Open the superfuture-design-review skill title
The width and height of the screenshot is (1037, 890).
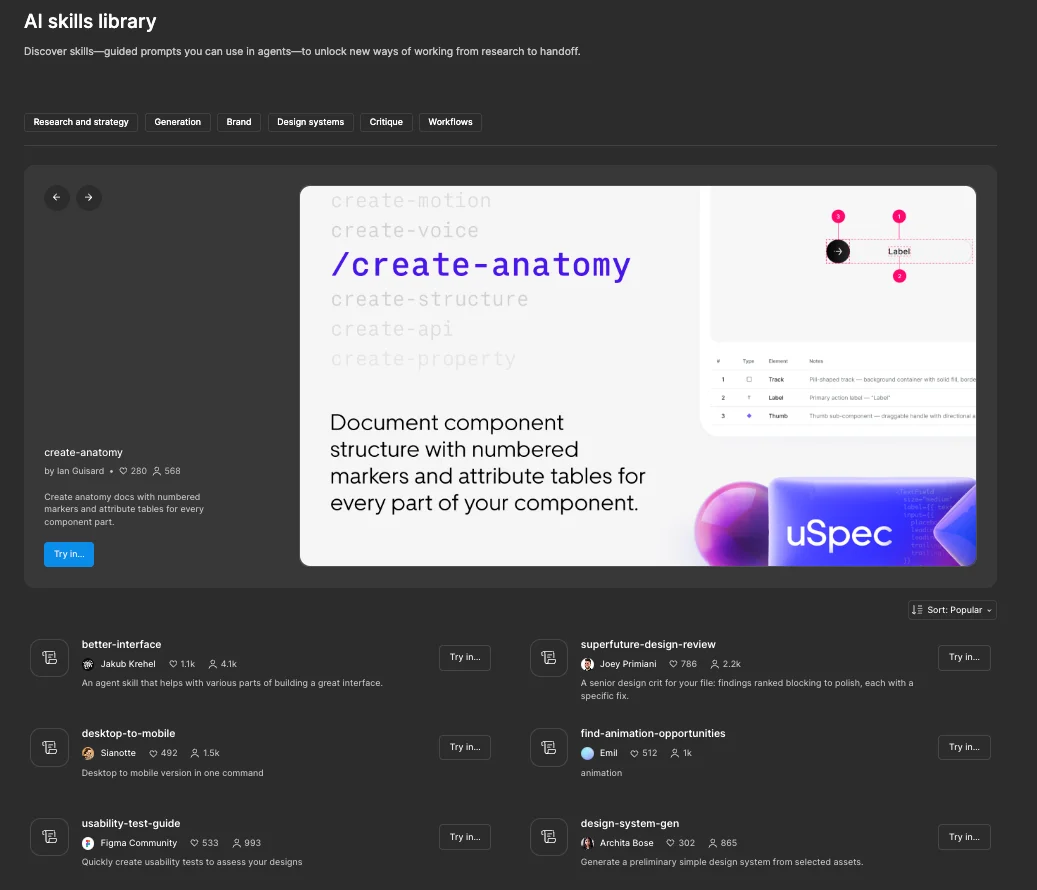tap(648, 644)
